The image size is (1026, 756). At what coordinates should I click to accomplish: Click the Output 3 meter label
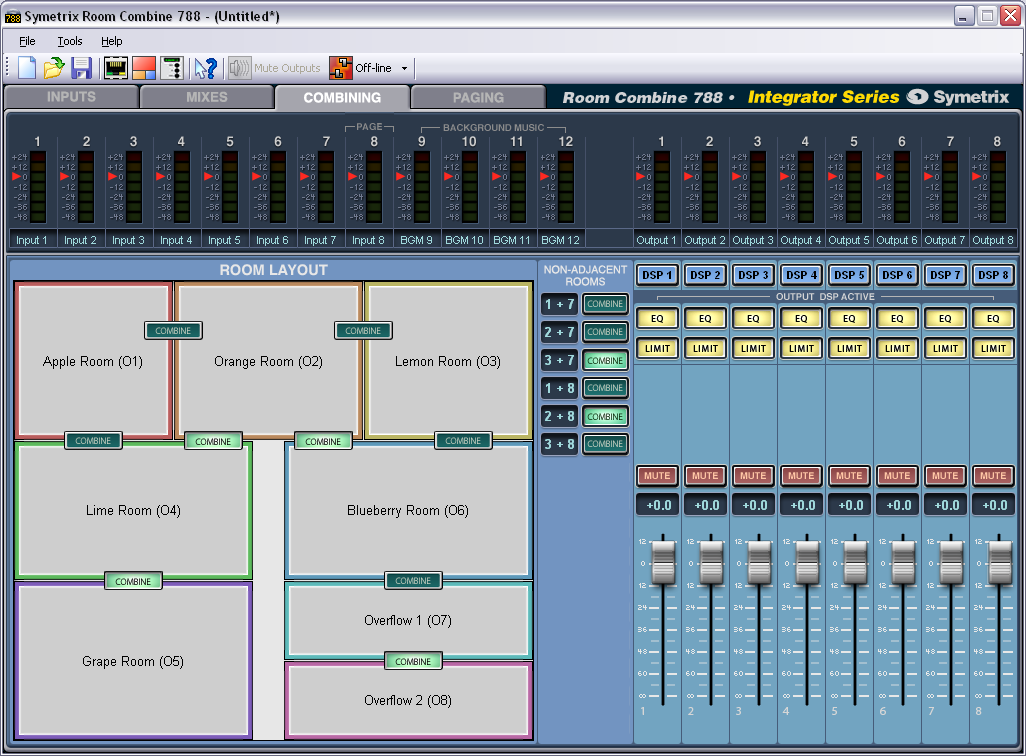pos(753,240)
